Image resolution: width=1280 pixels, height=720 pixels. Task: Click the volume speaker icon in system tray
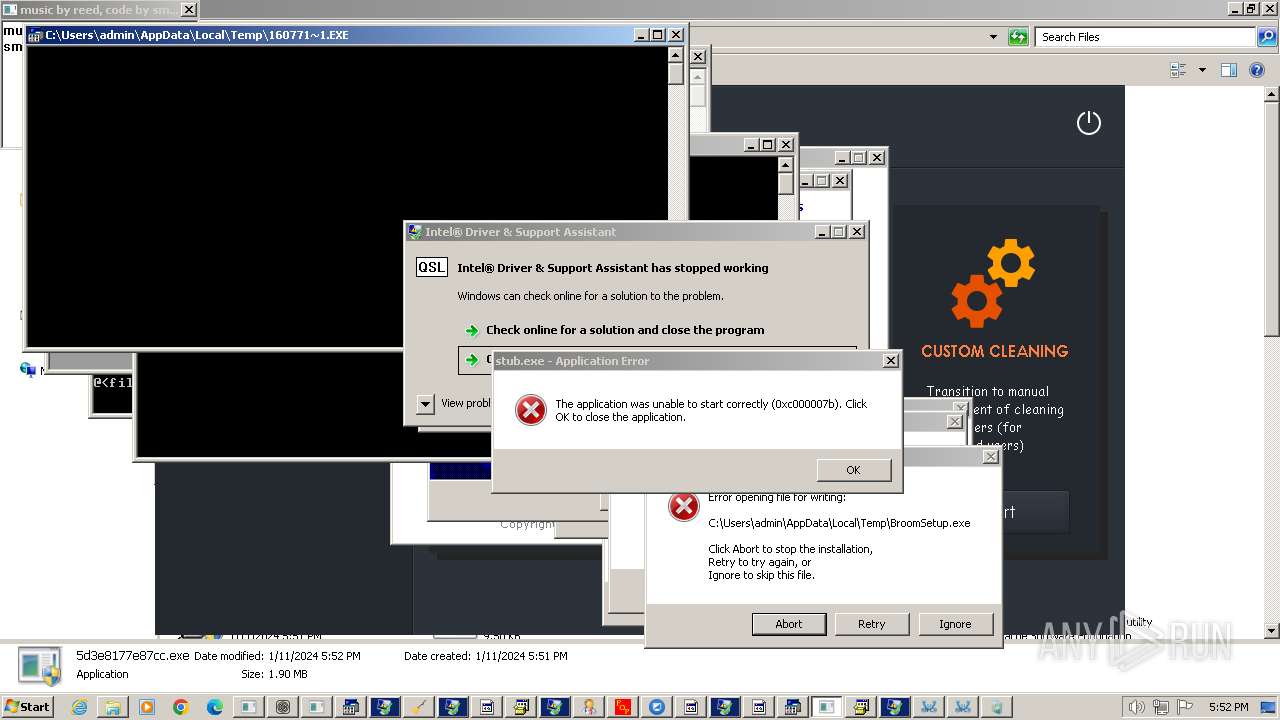click(x=1137, y=707)
